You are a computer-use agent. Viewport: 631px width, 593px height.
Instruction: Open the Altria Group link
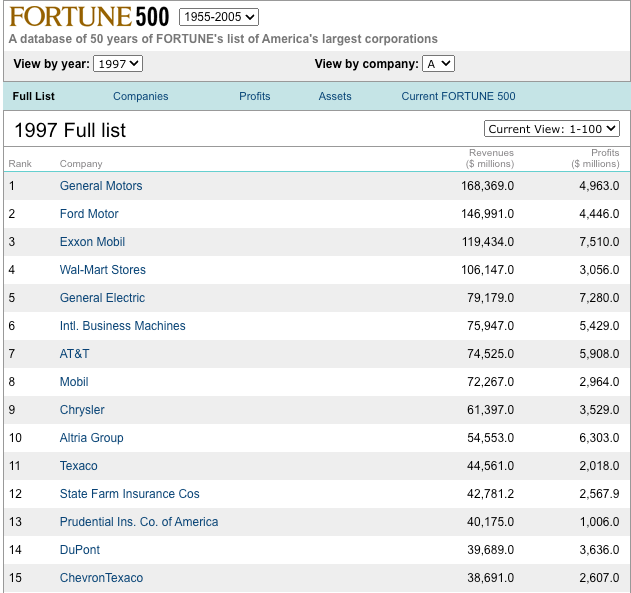tap(91, 438)
